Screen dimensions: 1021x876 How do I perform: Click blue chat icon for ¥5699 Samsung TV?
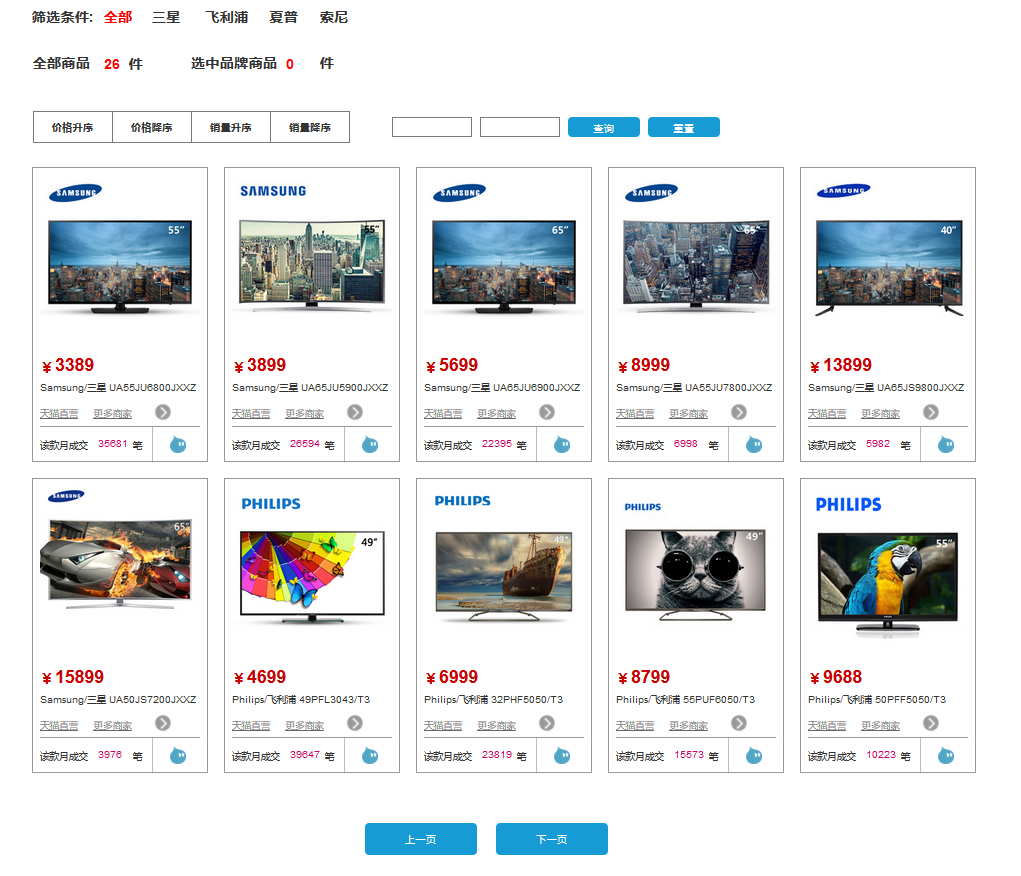pyautogui.click(x=562, y=445)
